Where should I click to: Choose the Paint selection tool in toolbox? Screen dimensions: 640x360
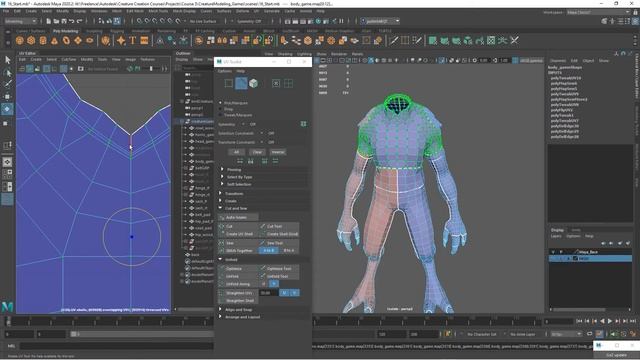coord(7,84)
